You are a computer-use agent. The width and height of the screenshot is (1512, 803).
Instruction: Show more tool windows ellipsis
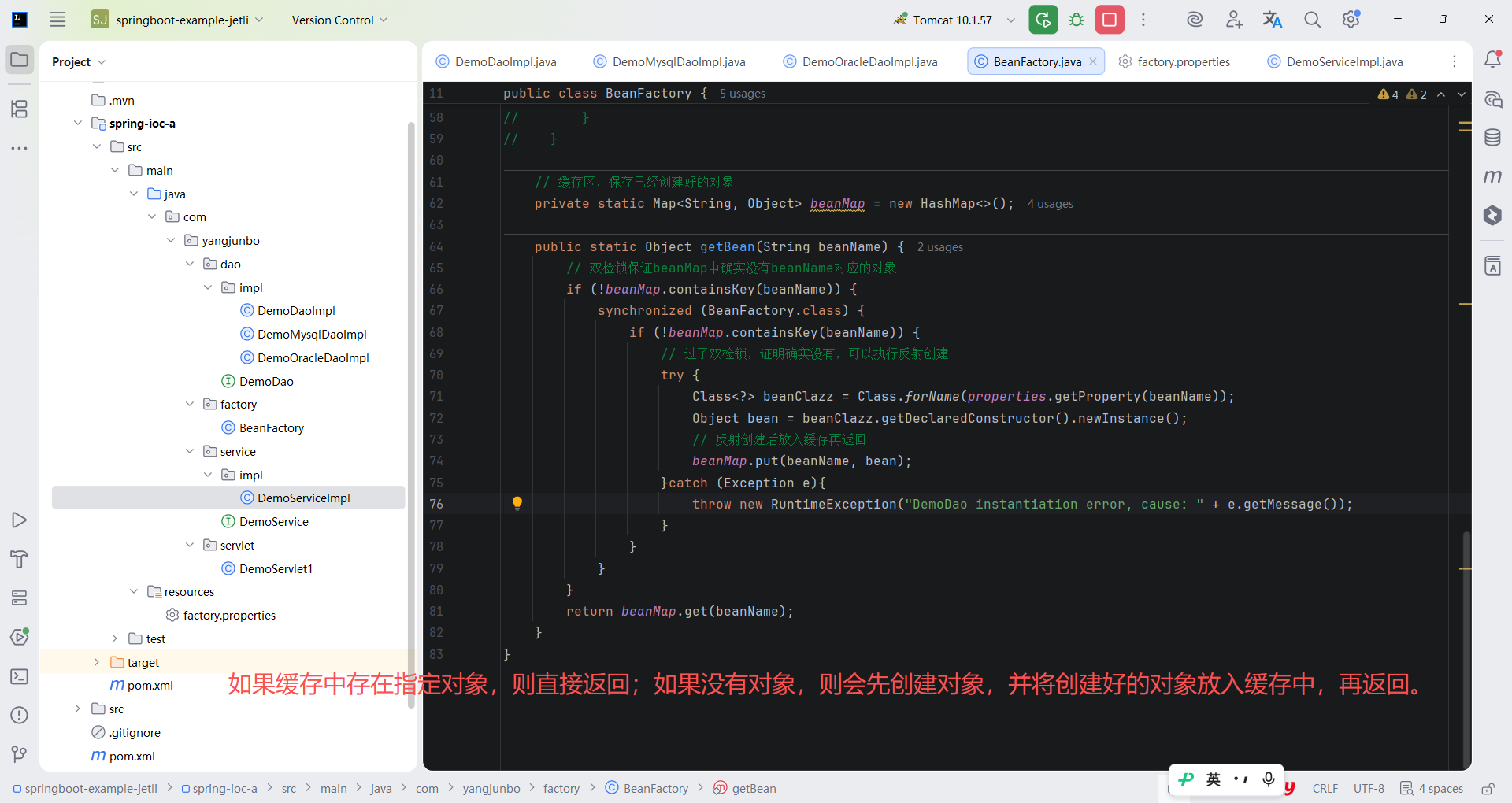point(20,148)
